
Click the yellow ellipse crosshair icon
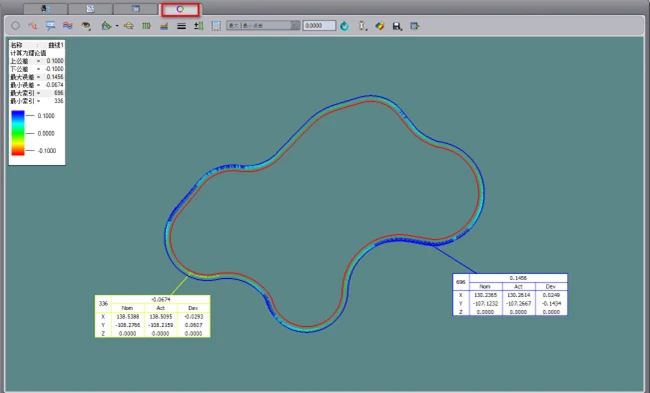(x=129, y=26)
